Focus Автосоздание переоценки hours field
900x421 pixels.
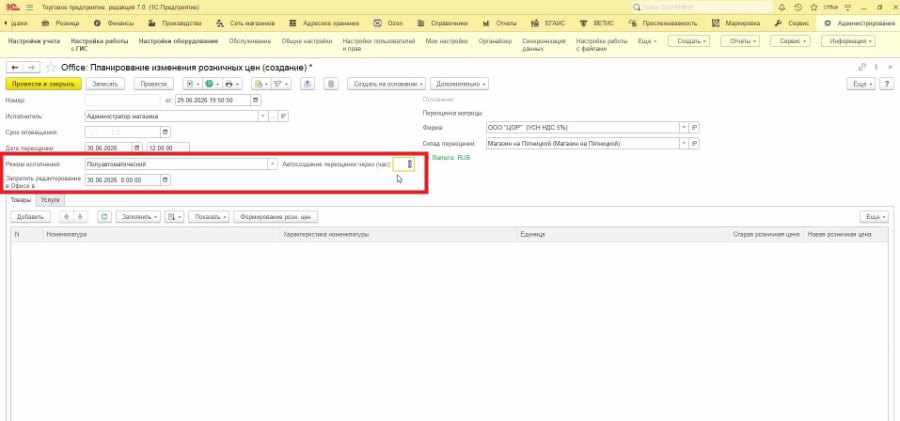pyautogui.click(x=404, y=164)
